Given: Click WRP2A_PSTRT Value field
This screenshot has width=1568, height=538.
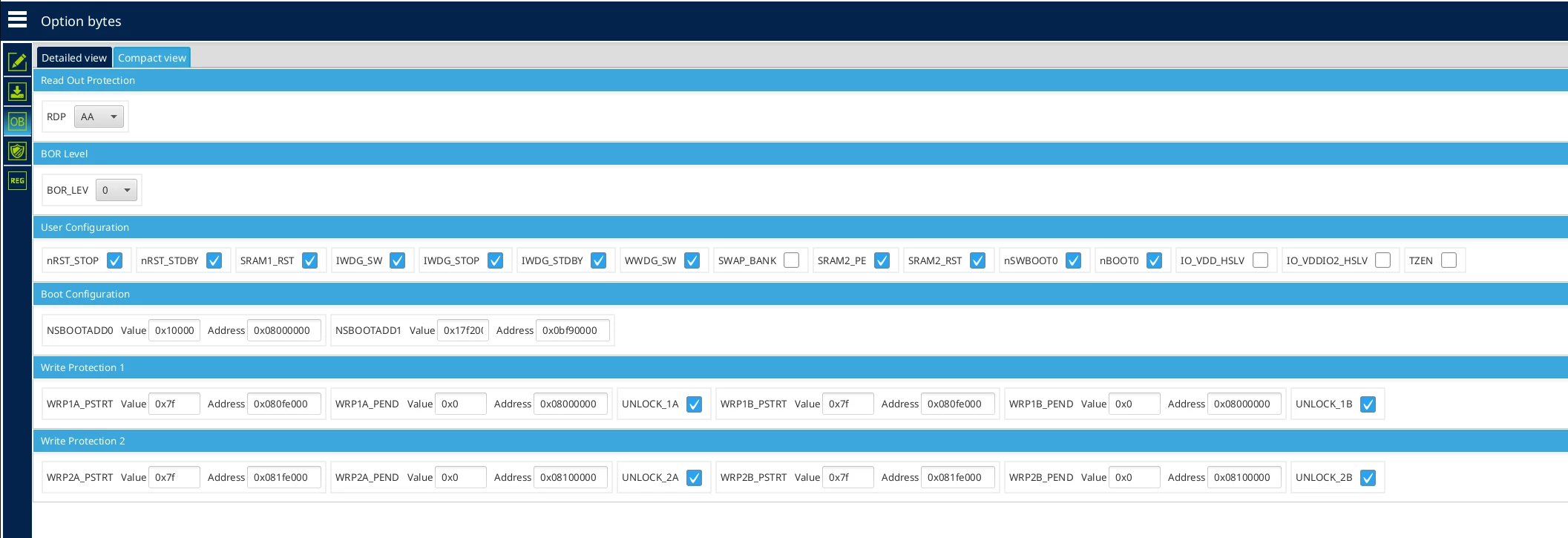Looking at the screenshot, I should tap(174, 477).
